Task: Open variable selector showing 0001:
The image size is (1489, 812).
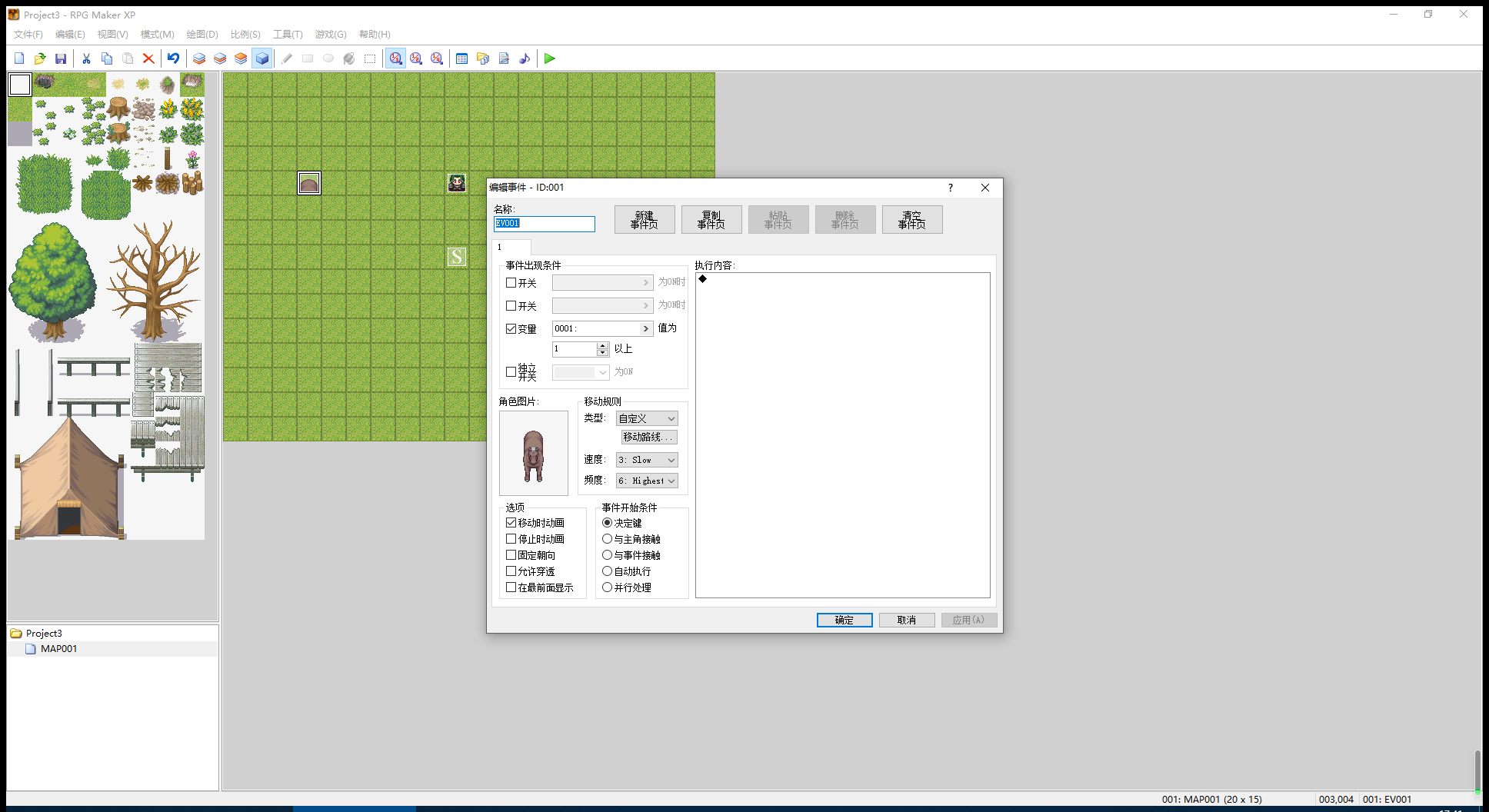Action: coord(603,328)
